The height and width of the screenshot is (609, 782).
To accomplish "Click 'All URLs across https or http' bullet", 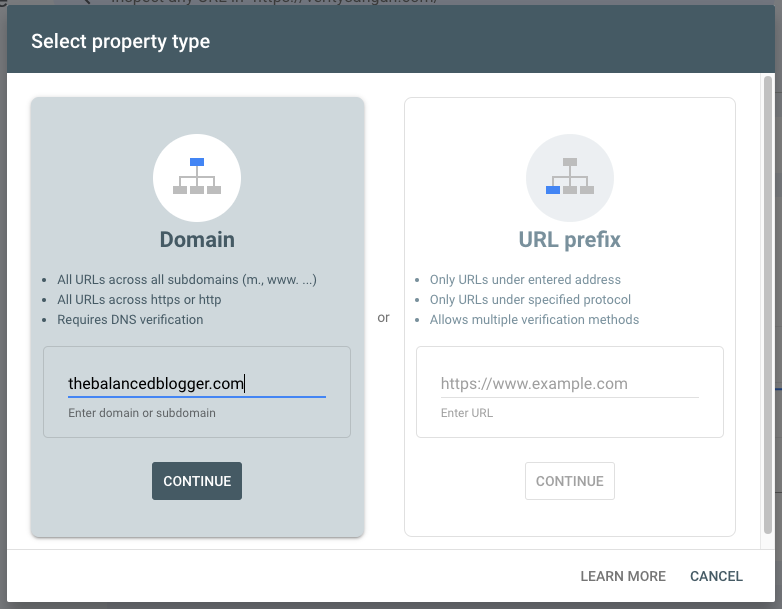I will pos(139,300).
